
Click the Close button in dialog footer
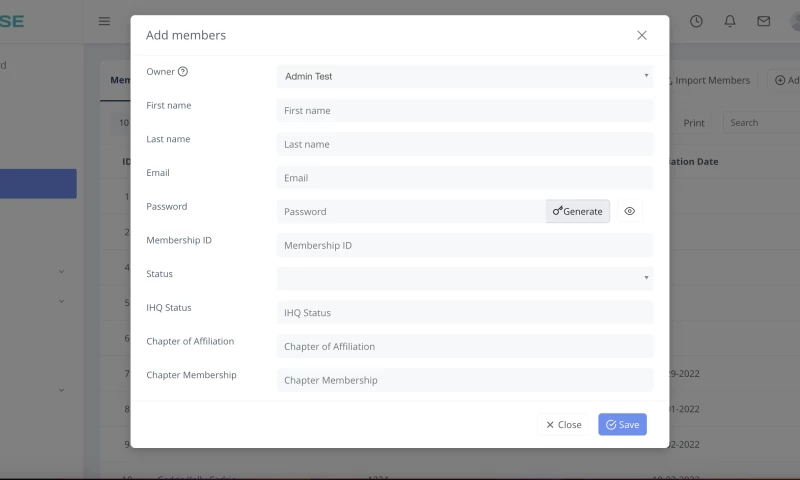coord(564,424)
